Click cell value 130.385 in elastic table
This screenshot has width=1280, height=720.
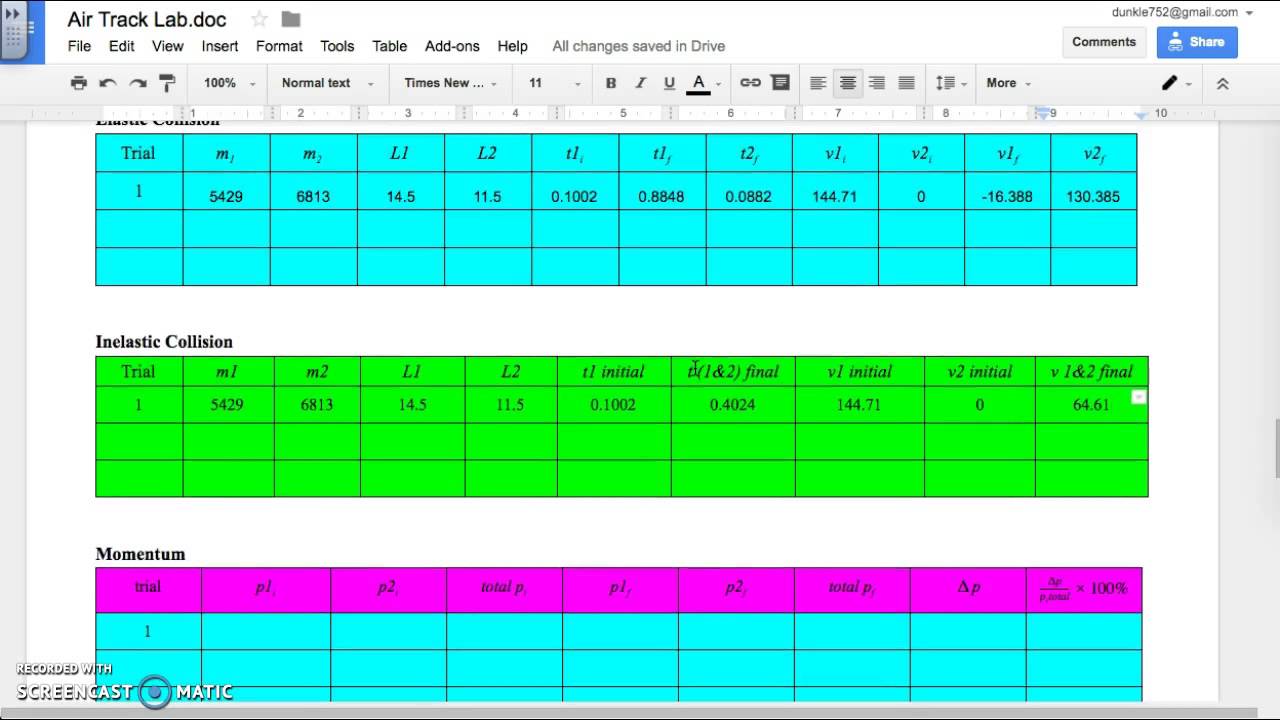pos(1093,197)
